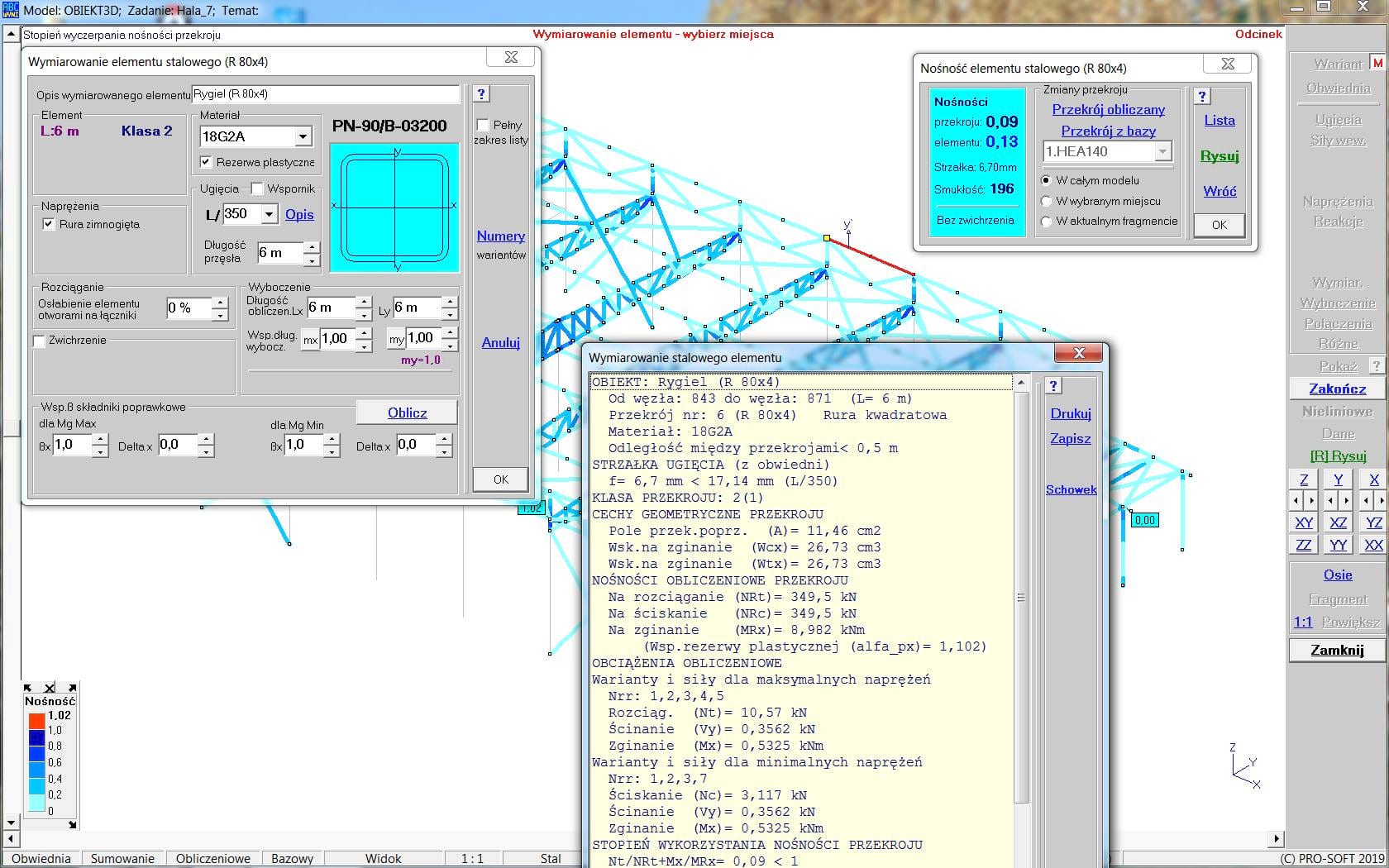
Task: Click the Przekrój obliczany link
Action: point(1108,110)
